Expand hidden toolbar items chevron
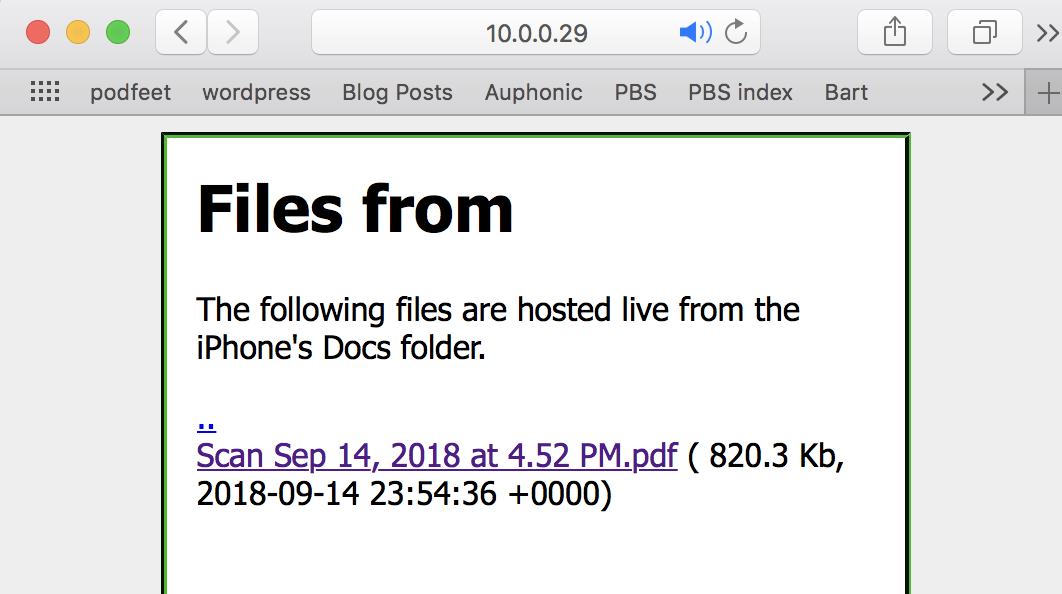 tap(1047, 33)
